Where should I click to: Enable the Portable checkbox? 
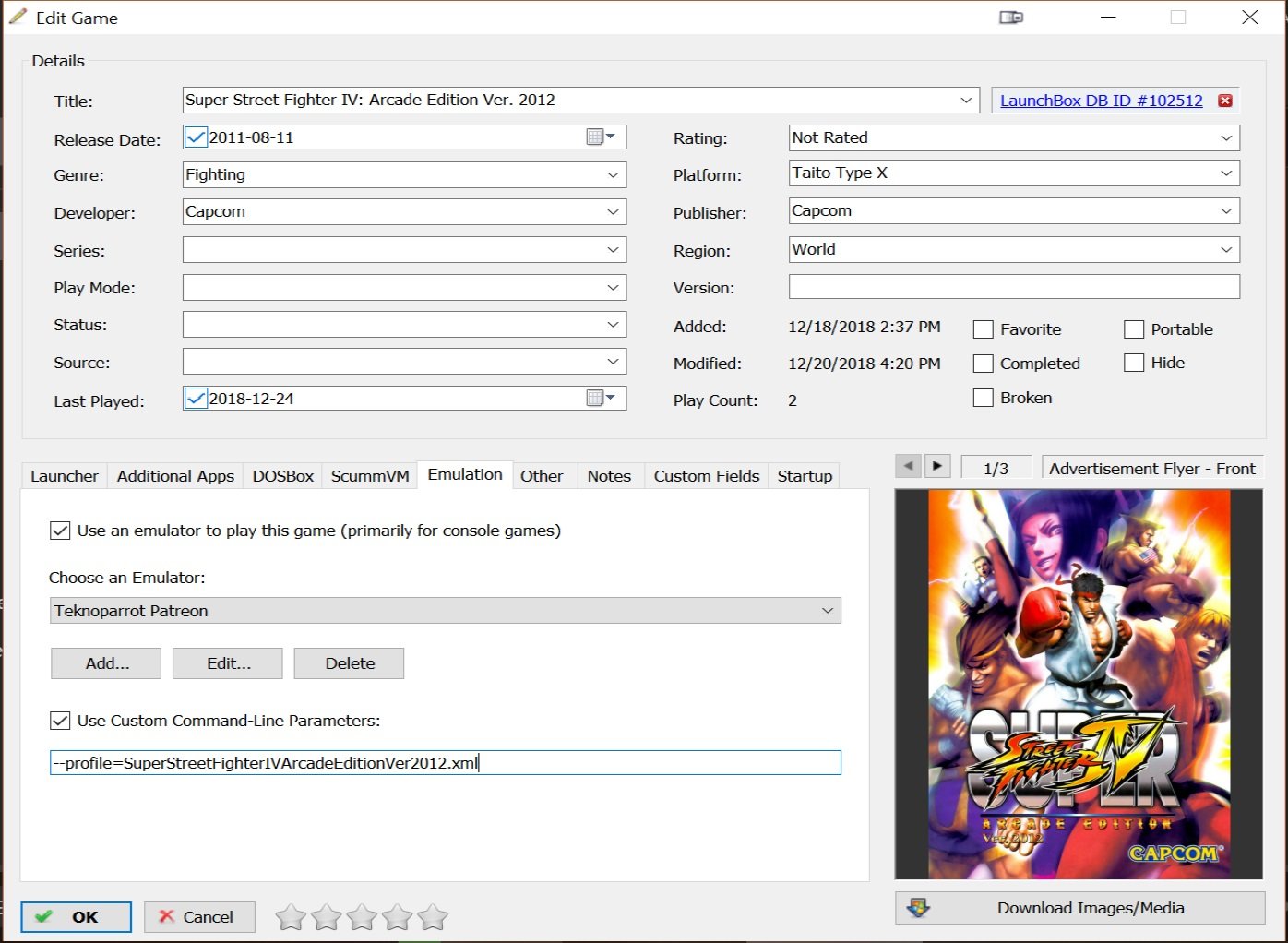click(1134, 329)
